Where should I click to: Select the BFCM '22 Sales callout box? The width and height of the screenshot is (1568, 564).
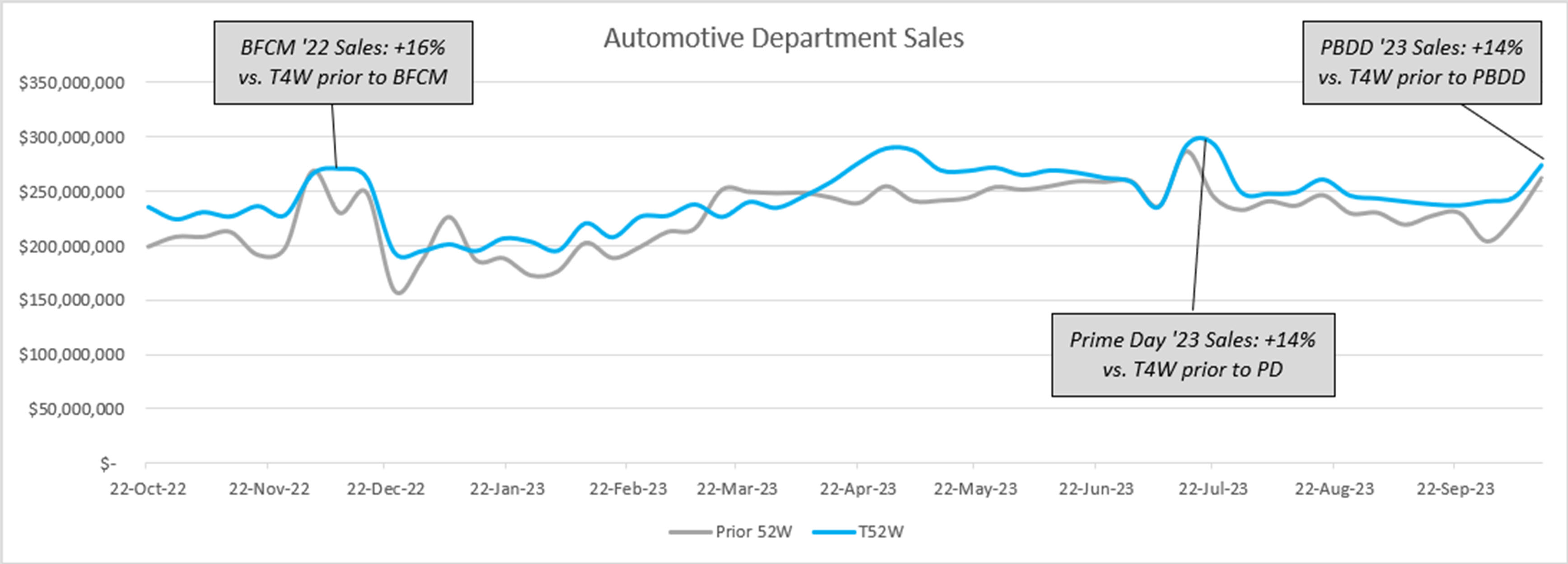click(343, 63)
